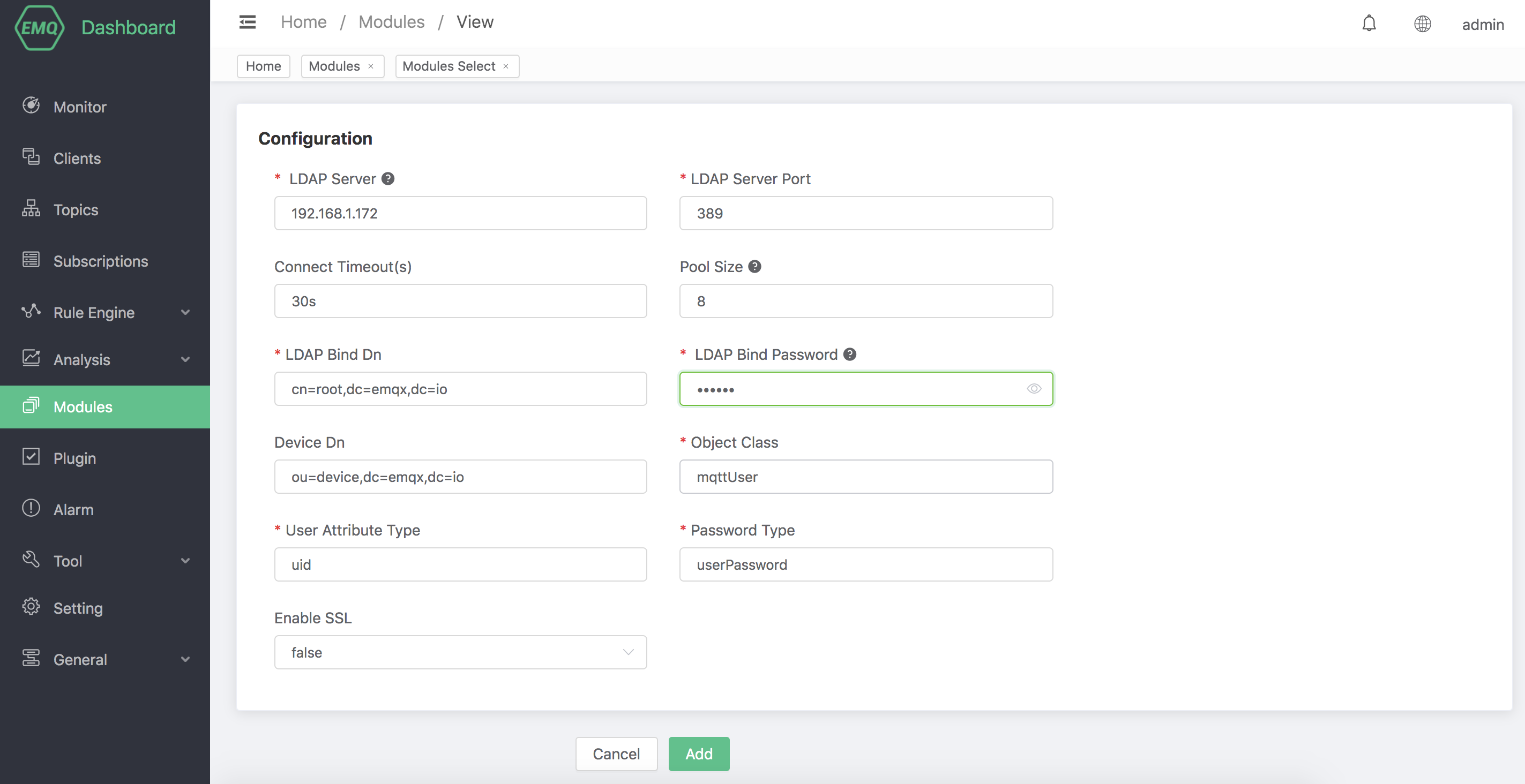This screenshot has width=1525, height=784.
Task: Open the Setting page
Action: tap(78, 608)
